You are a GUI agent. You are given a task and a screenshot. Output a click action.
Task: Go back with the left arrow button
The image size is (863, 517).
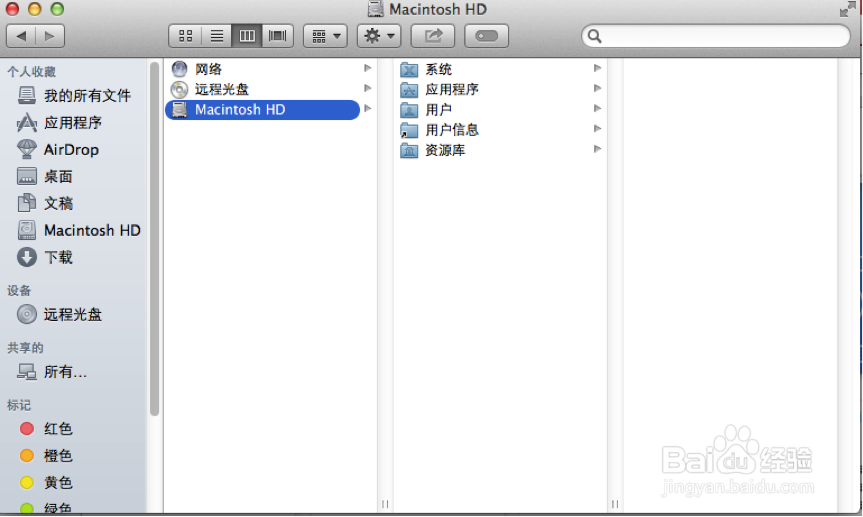21,36
